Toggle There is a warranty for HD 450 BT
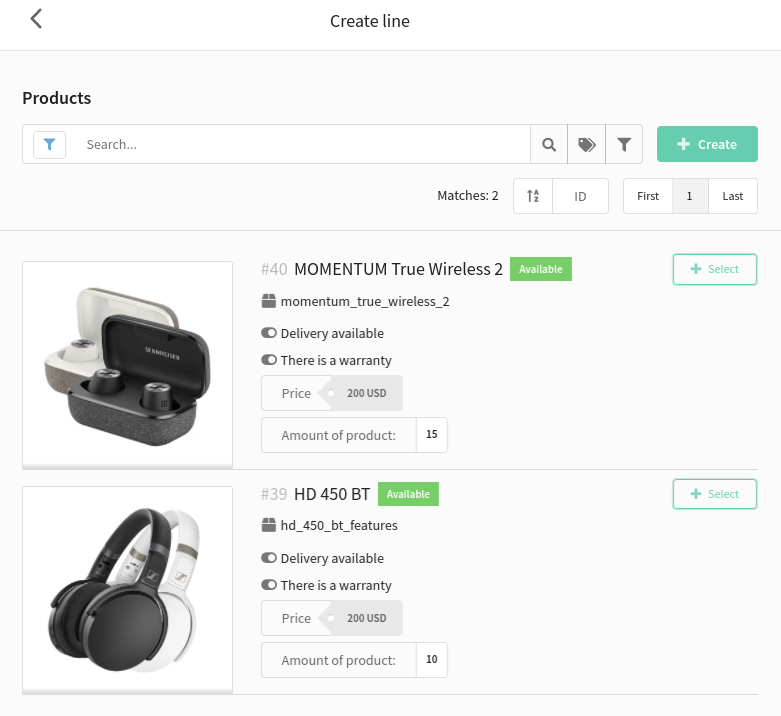This screenshot has height=716, width=781. point(269,585)
